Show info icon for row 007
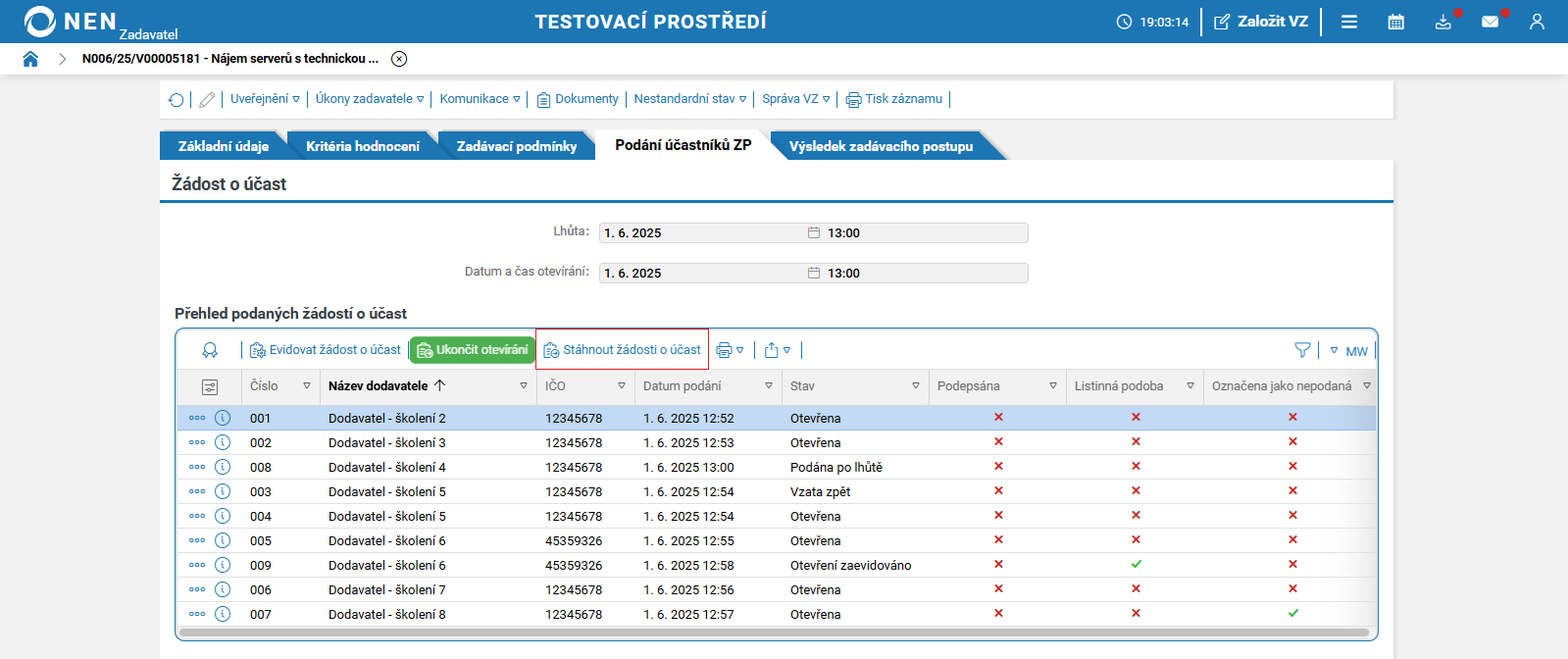The image size is (1568, 659). pos(223,614)
